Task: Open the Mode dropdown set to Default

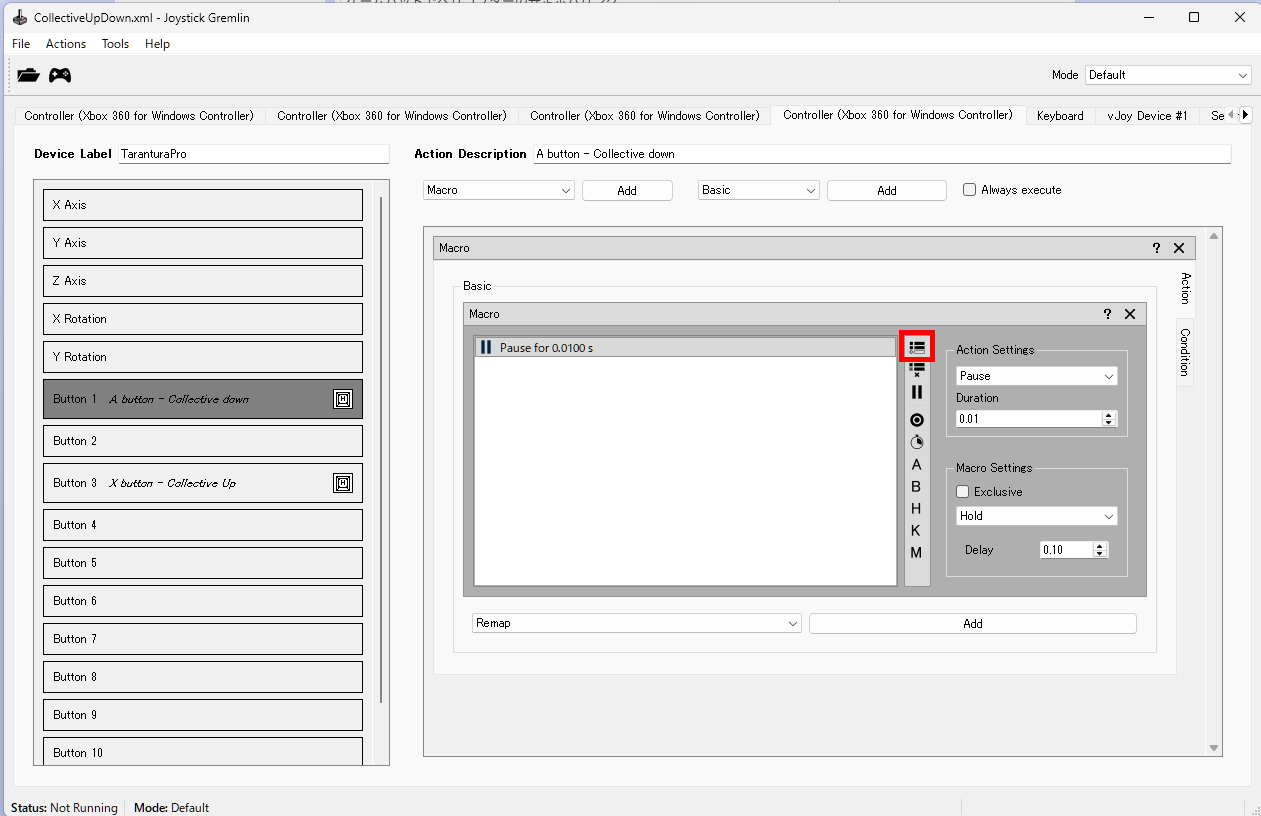Action: (1167, 75)
